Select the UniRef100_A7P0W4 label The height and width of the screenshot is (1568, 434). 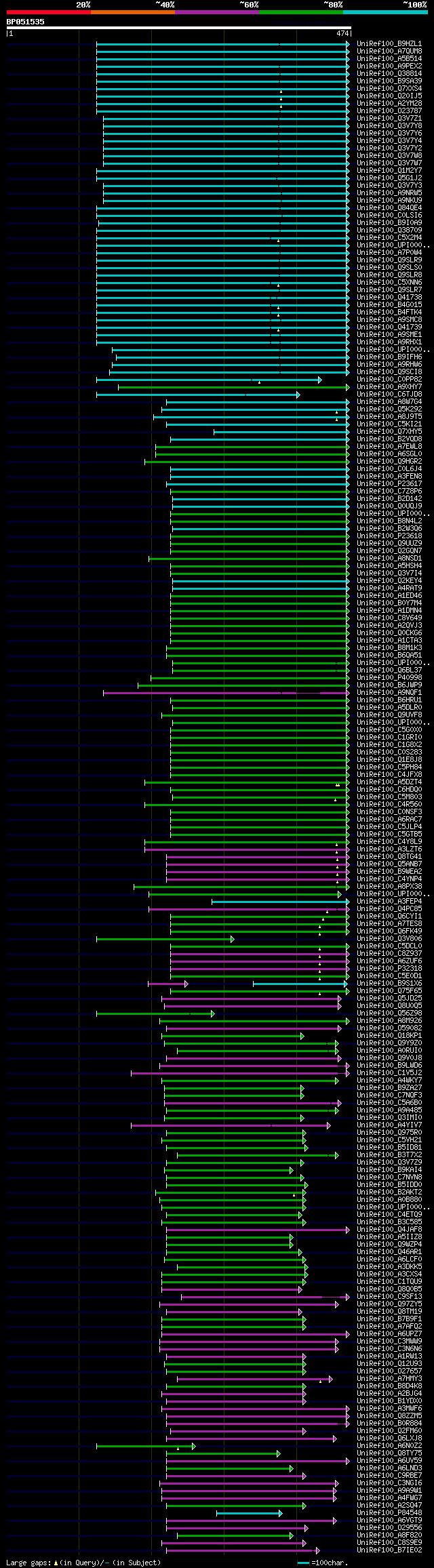pyautogui.click(x=389, y=252)
